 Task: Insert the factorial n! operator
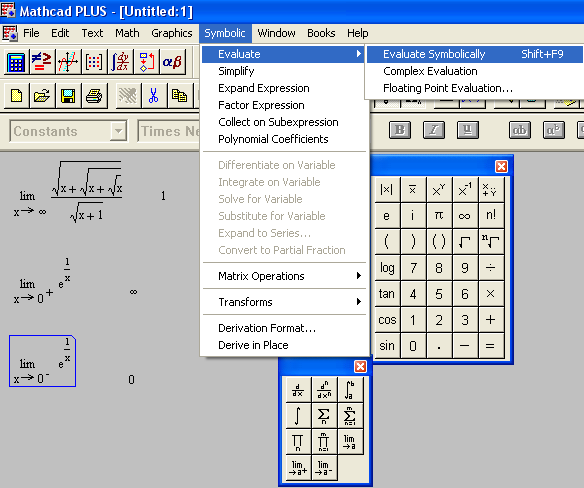tap(491, 216)
